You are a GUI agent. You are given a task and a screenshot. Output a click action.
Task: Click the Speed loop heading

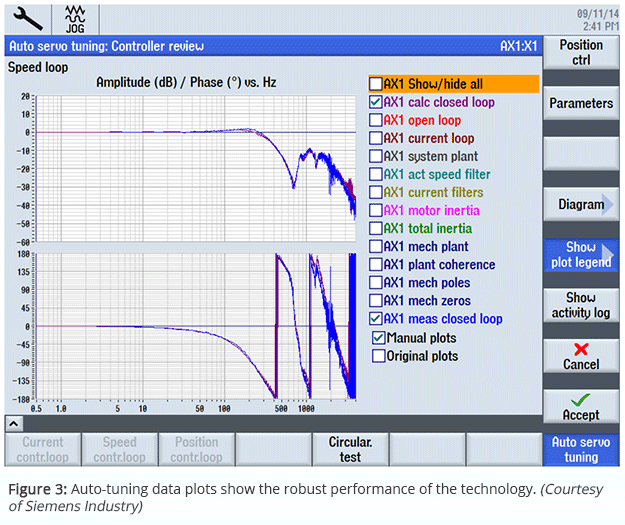(x=38, y=67)
